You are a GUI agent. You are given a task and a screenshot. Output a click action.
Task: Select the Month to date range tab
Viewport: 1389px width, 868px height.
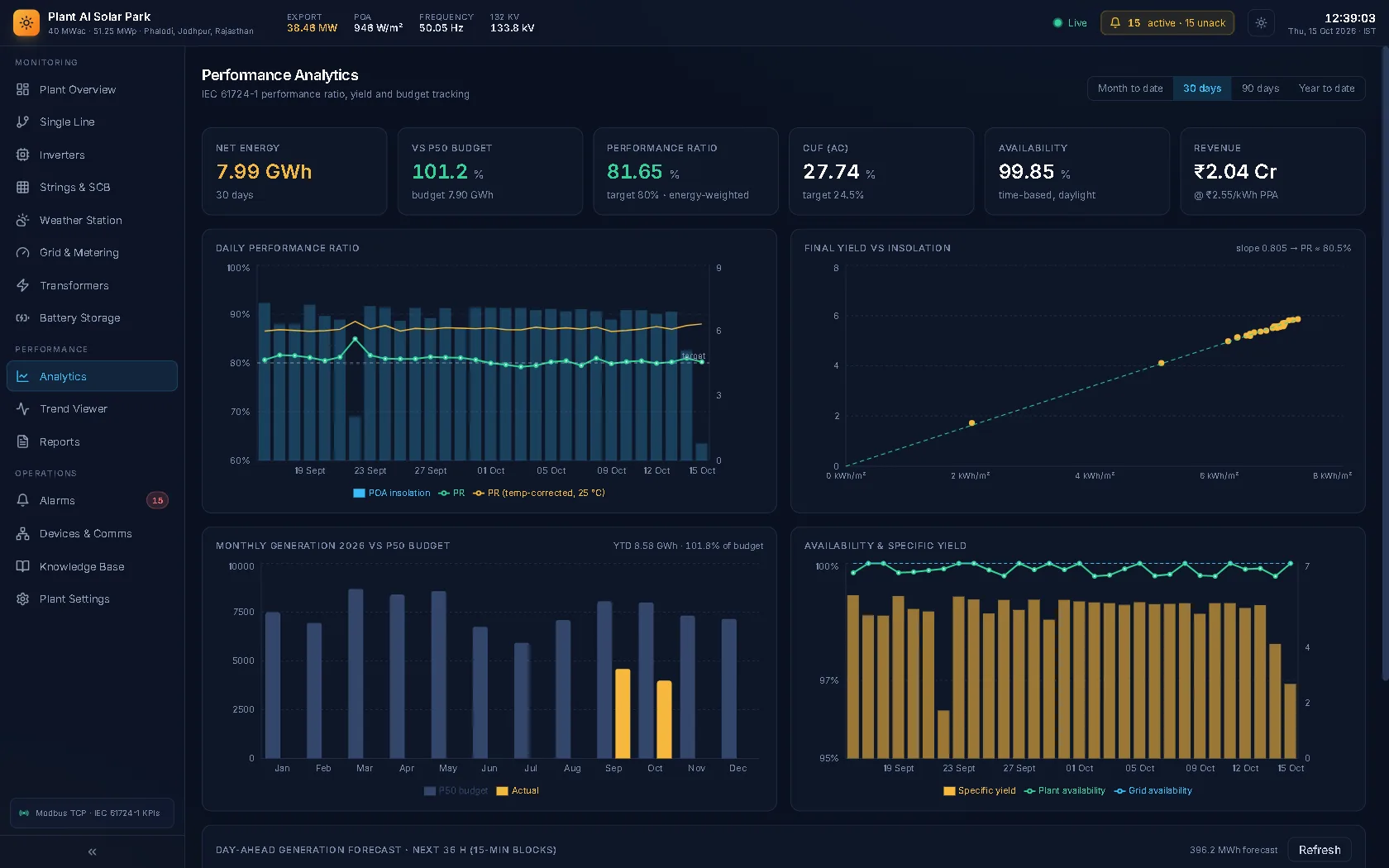(x=1130, y=88)
